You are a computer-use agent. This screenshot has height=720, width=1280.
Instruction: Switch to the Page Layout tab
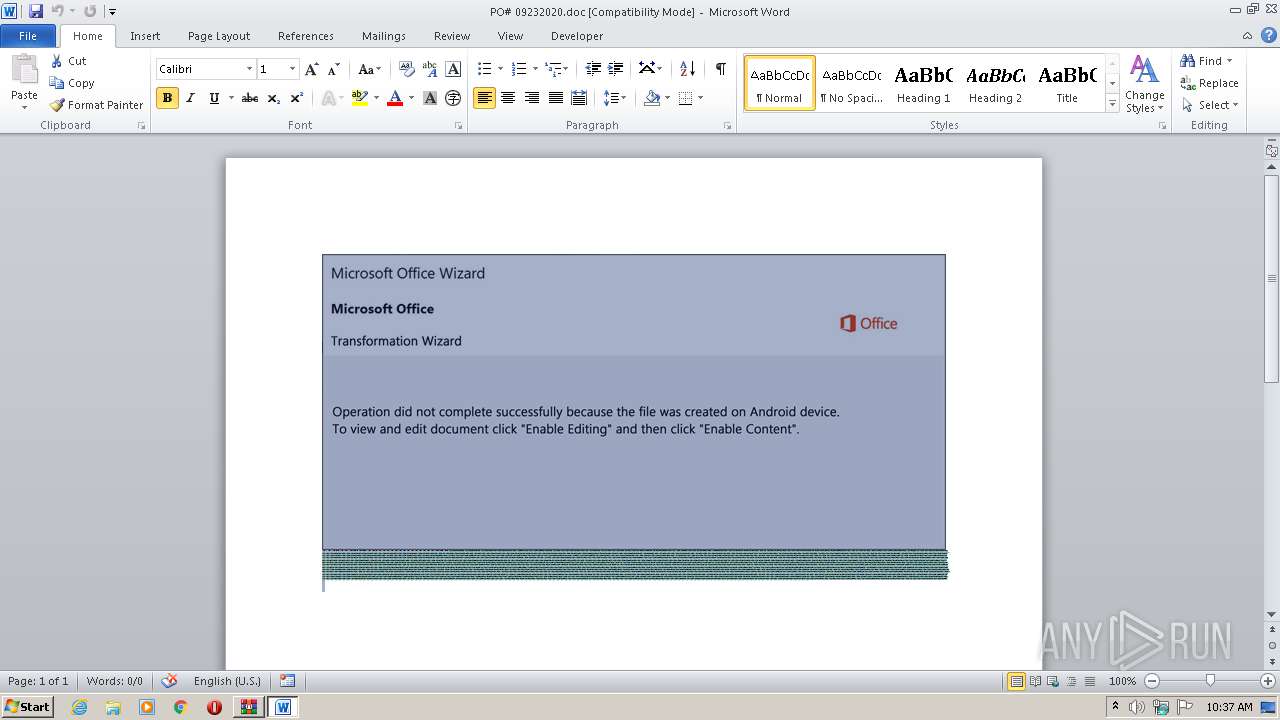(219, 36)
